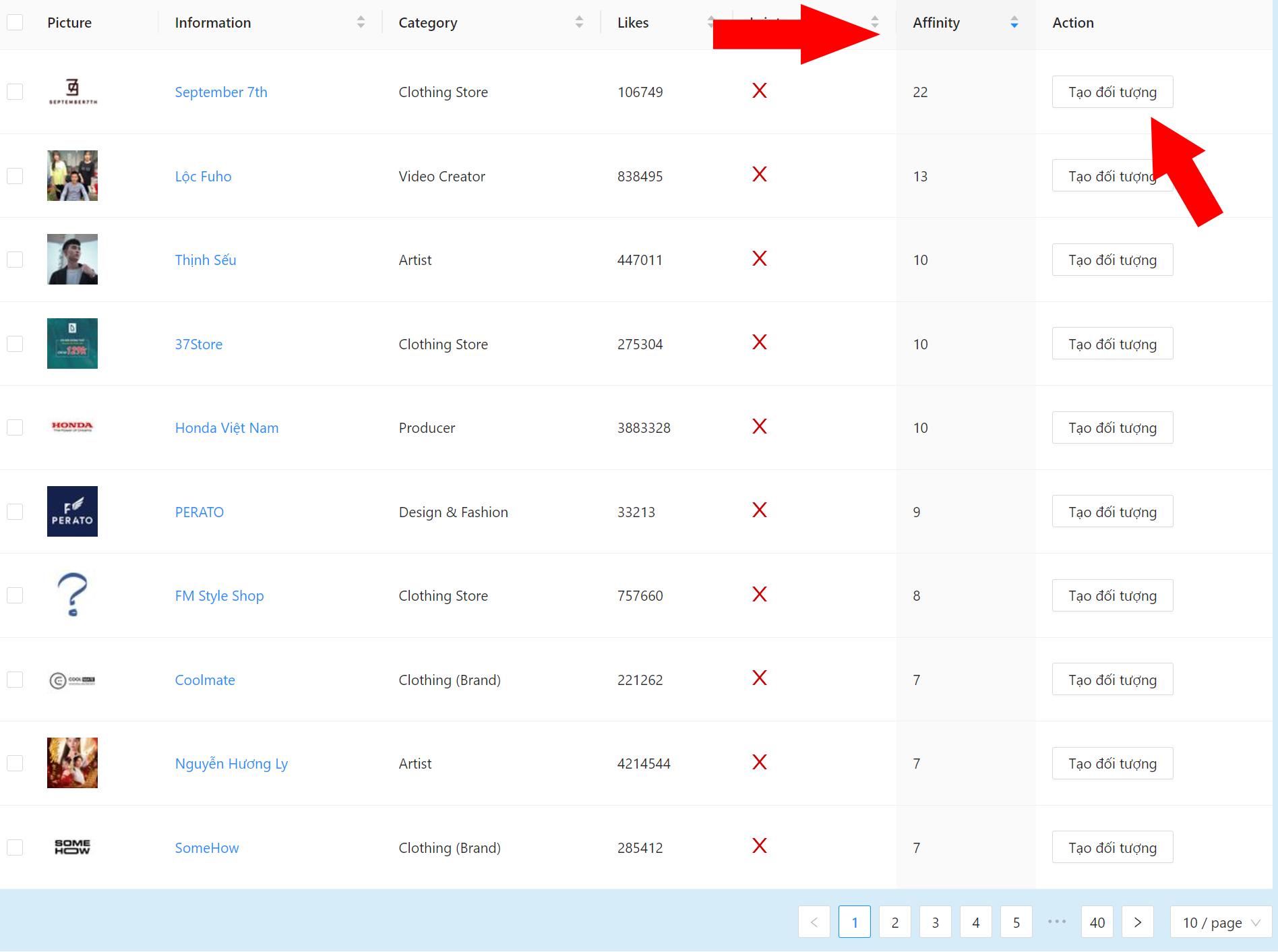Click the red X in PERATO row
1278x952 pixels.
tap(760, 510)
